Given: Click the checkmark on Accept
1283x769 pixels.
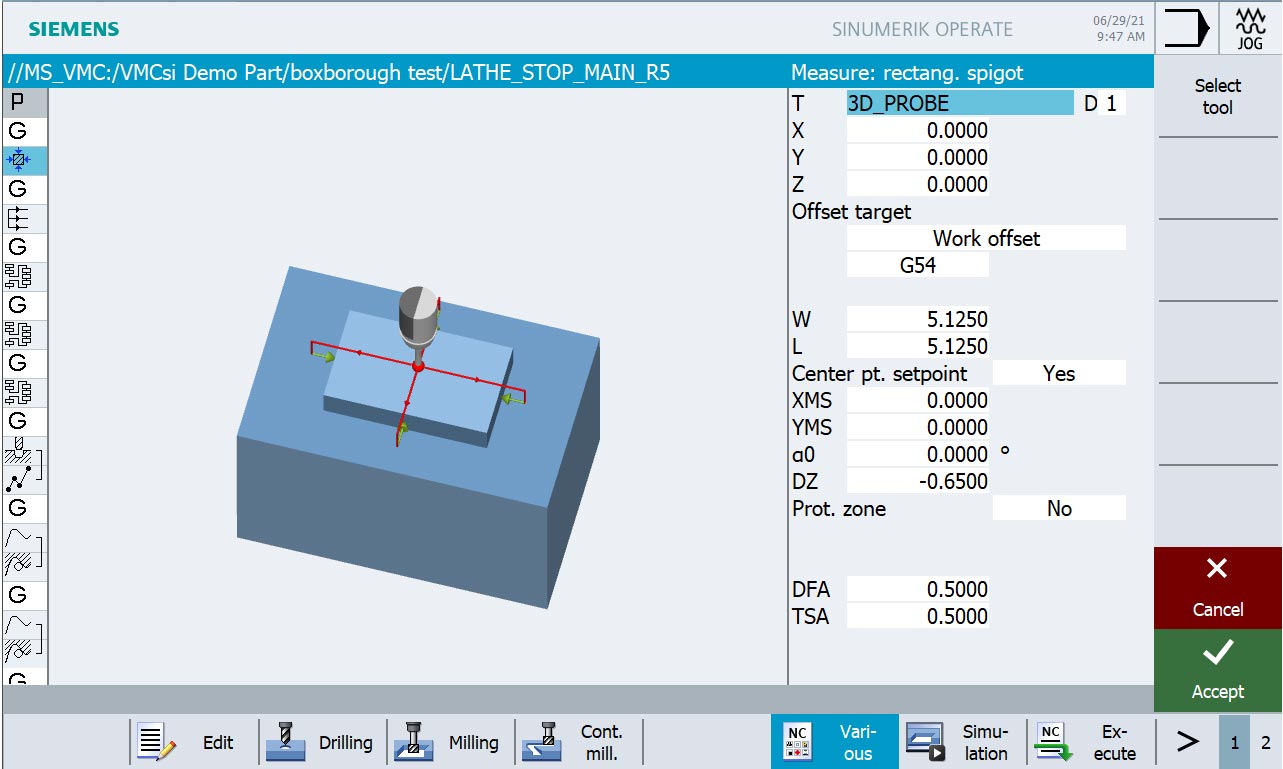Looking at the screenshot, I should tap(1217, 653).
